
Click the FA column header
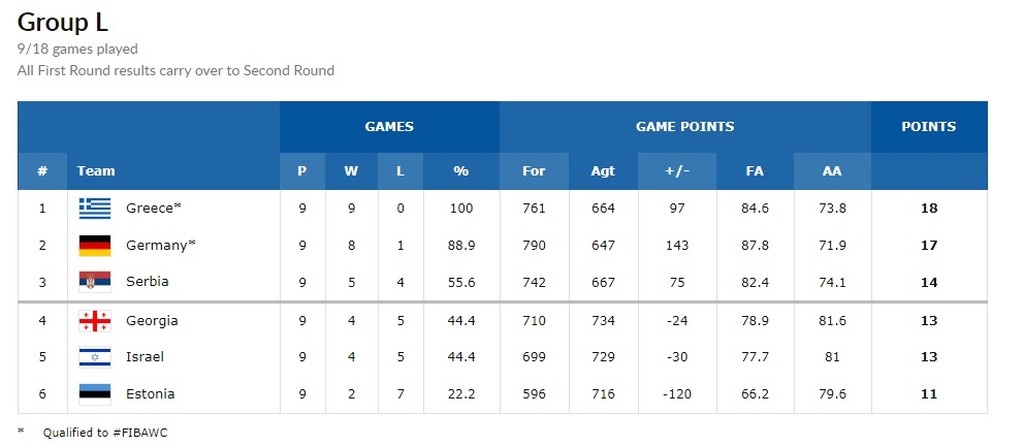755,171
